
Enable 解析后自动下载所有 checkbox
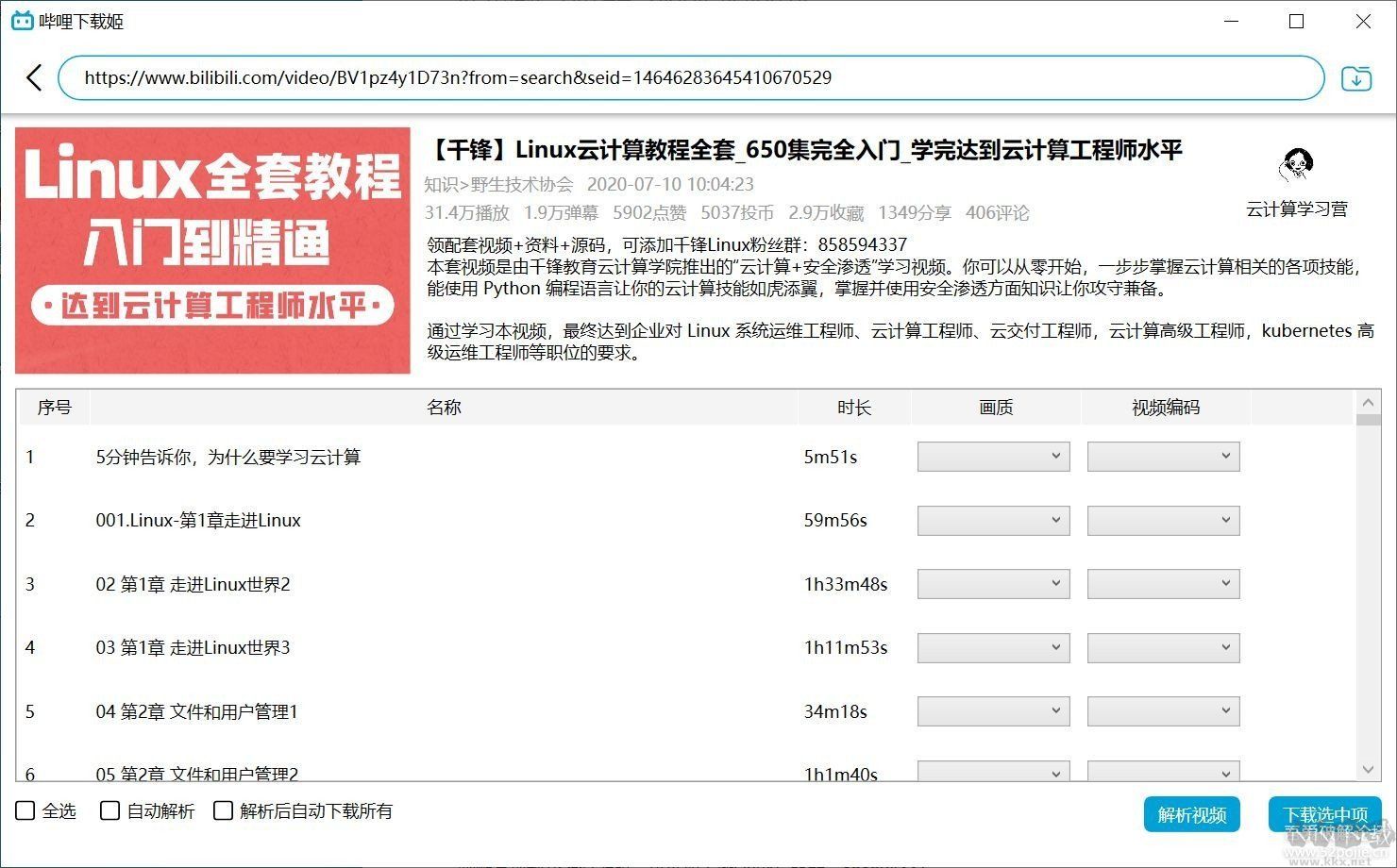pos(223,810)
